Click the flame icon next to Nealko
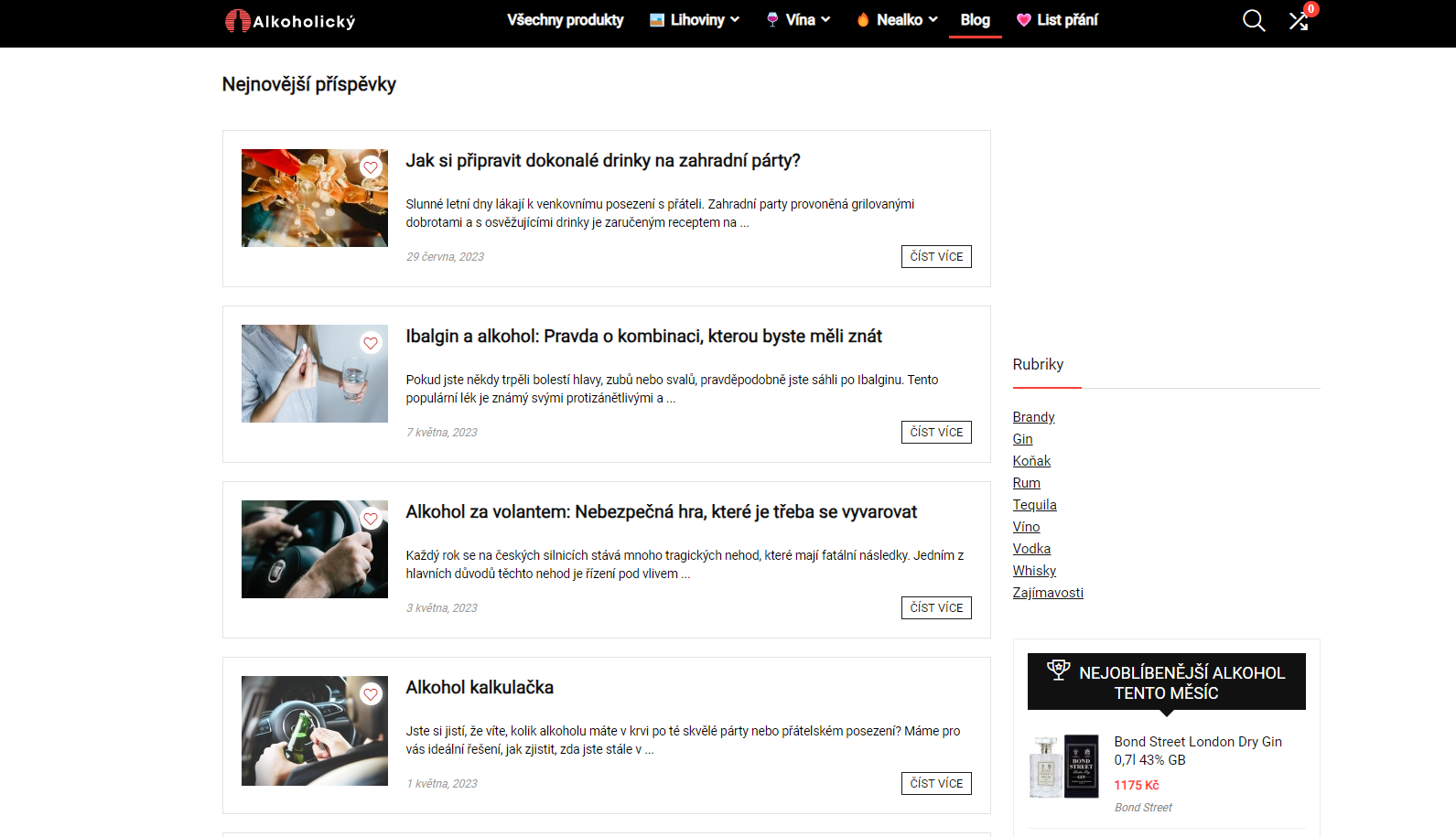Image resolution: width=1456 pixels, height=837 pixels. [863, 19]
